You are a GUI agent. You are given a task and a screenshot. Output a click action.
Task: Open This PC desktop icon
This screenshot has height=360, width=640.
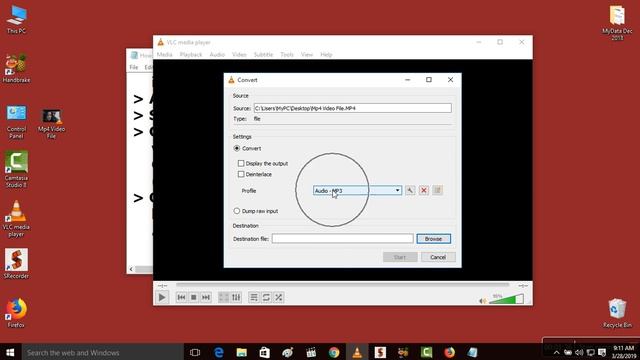[16, 19]
